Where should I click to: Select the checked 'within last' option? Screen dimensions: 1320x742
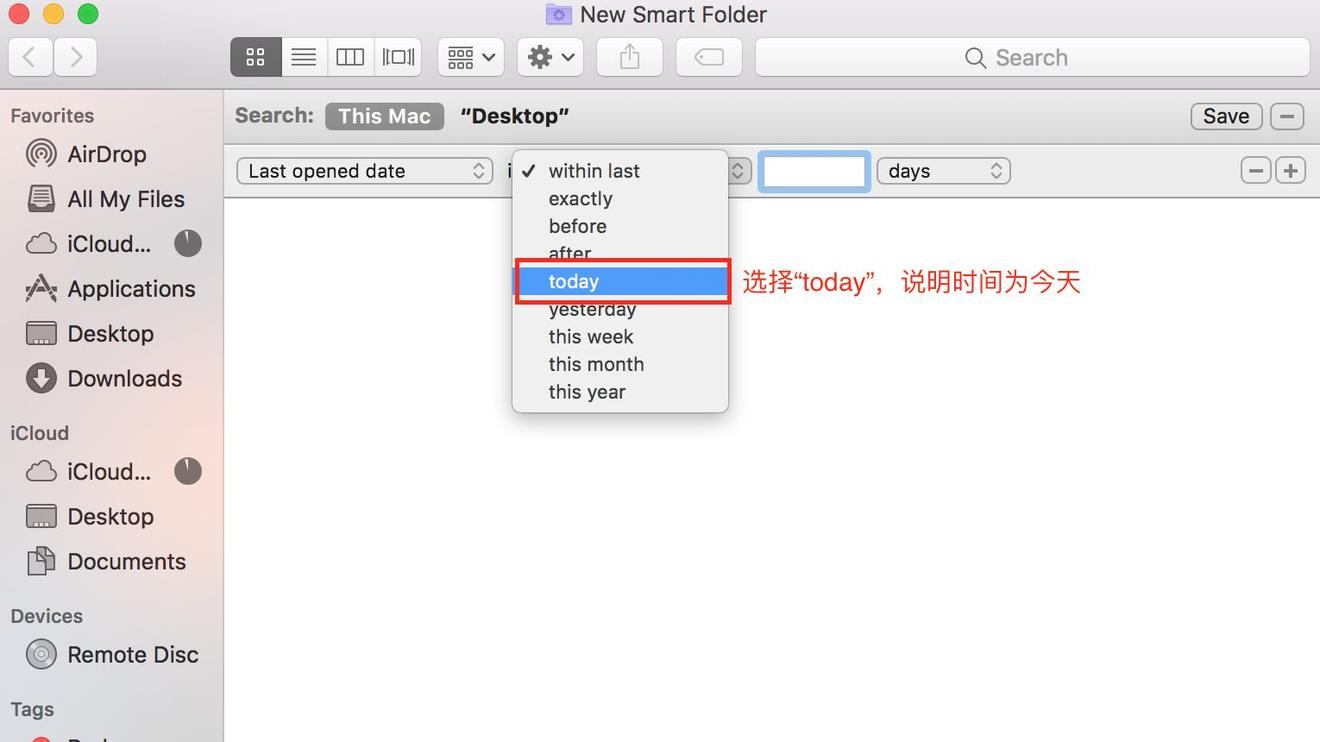coord(593,170)
